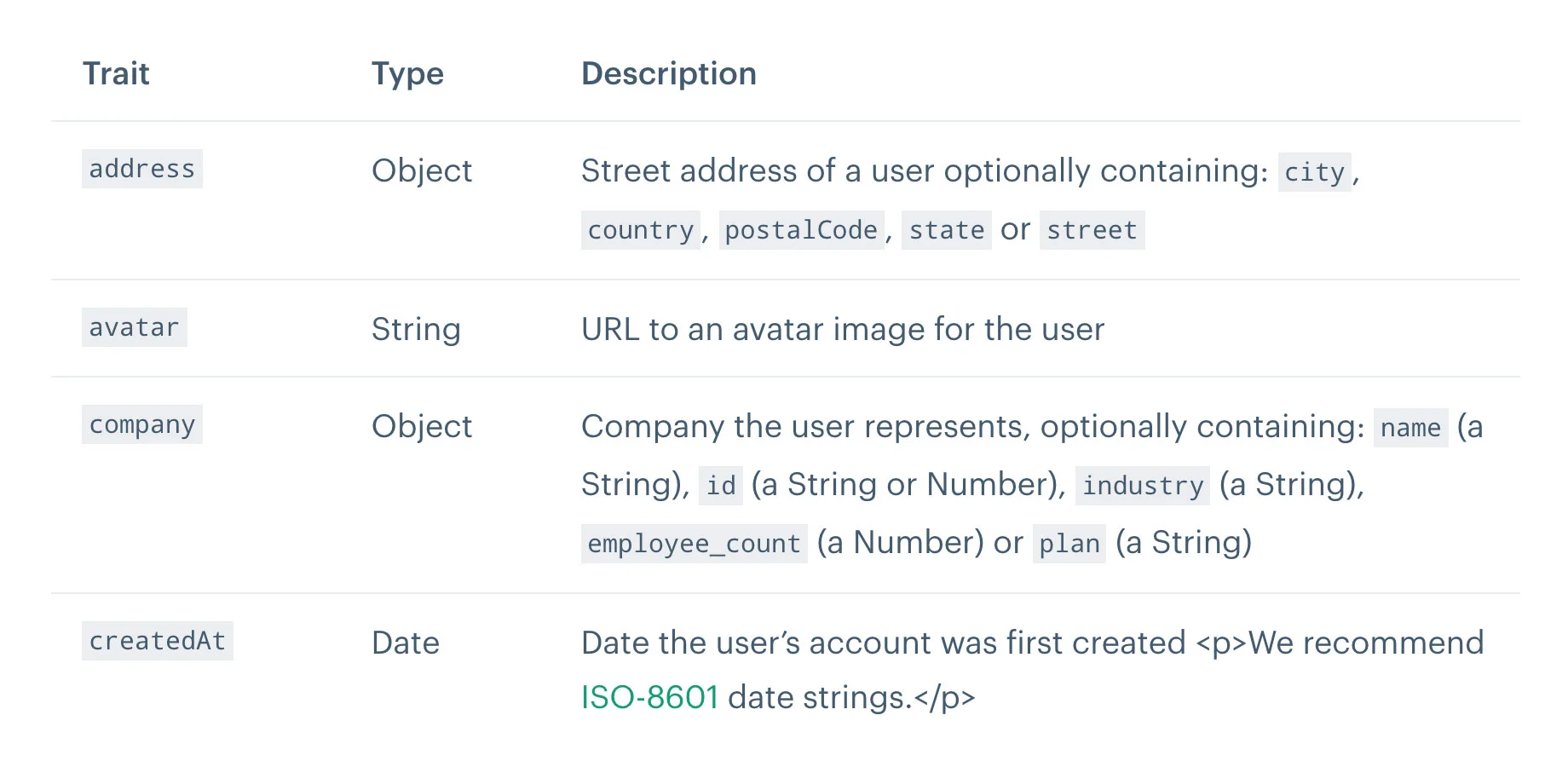Viewport: 1568px width, 767px height.
Task: Click the employee_count code snippet
Action: [694, 544]
